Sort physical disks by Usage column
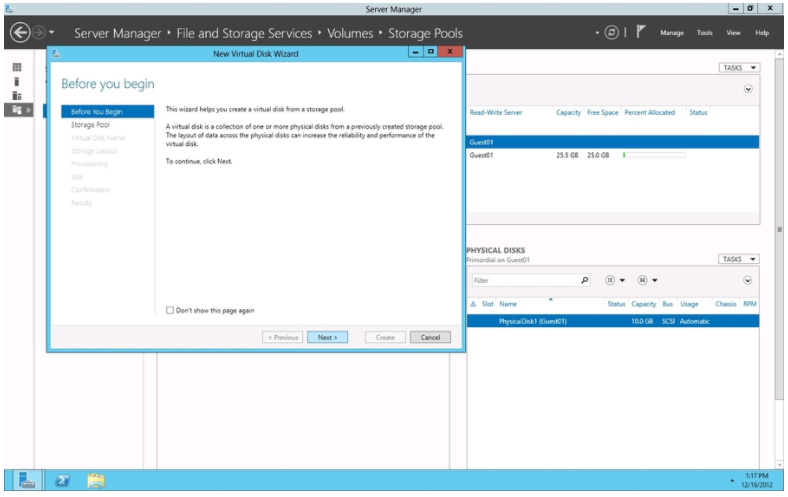Viewport: 788px width, 497px height. [x=689, y=304]
